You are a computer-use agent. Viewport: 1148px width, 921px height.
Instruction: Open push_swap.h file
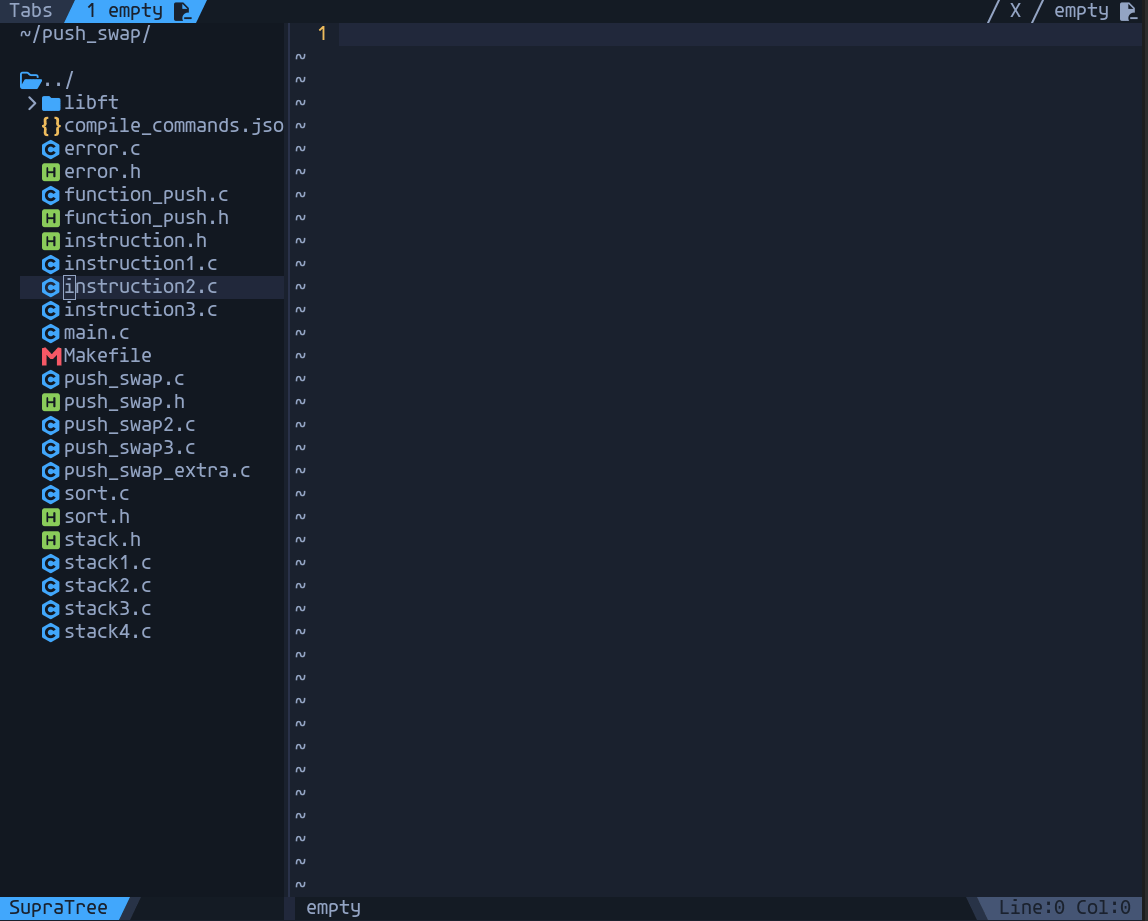pos(124,402)
